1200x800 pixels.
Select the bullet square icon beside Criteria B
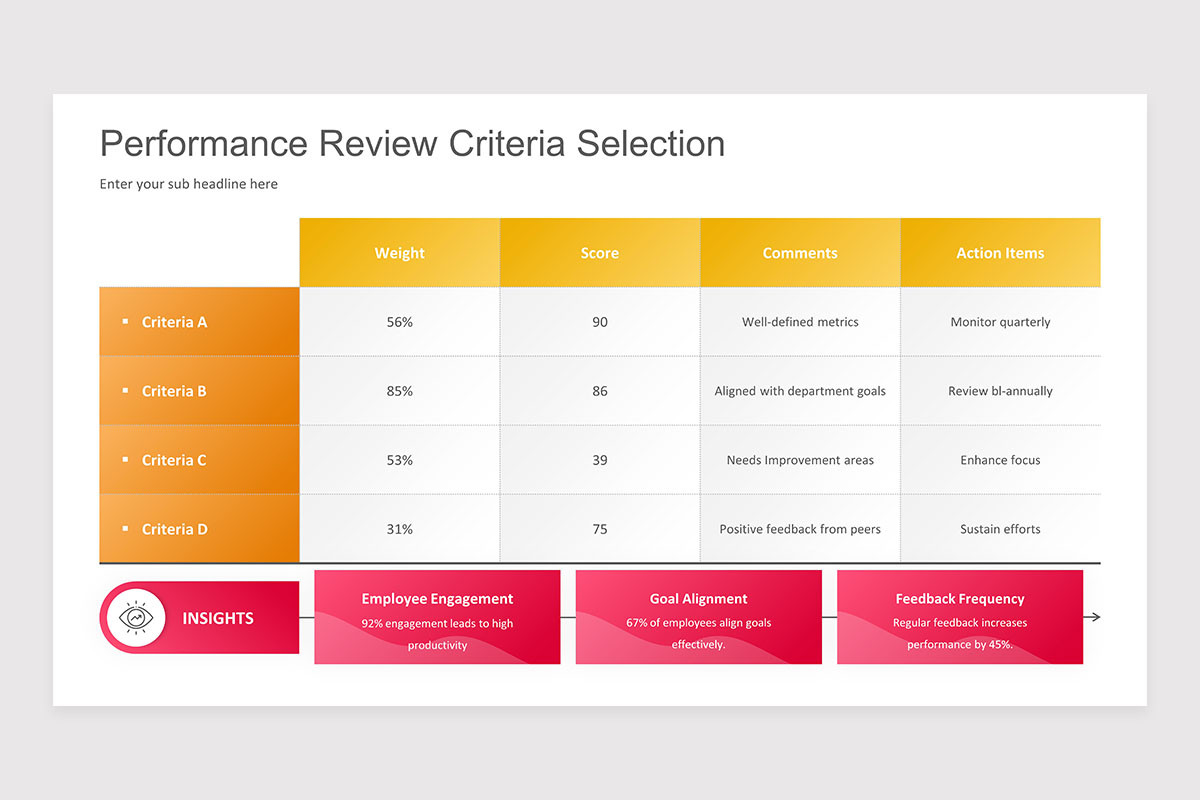[127, 390]
